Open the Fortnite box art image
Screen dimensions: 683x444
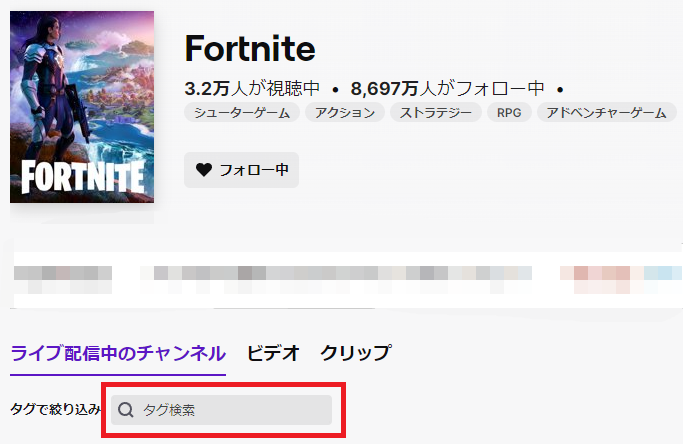[82, 107]
